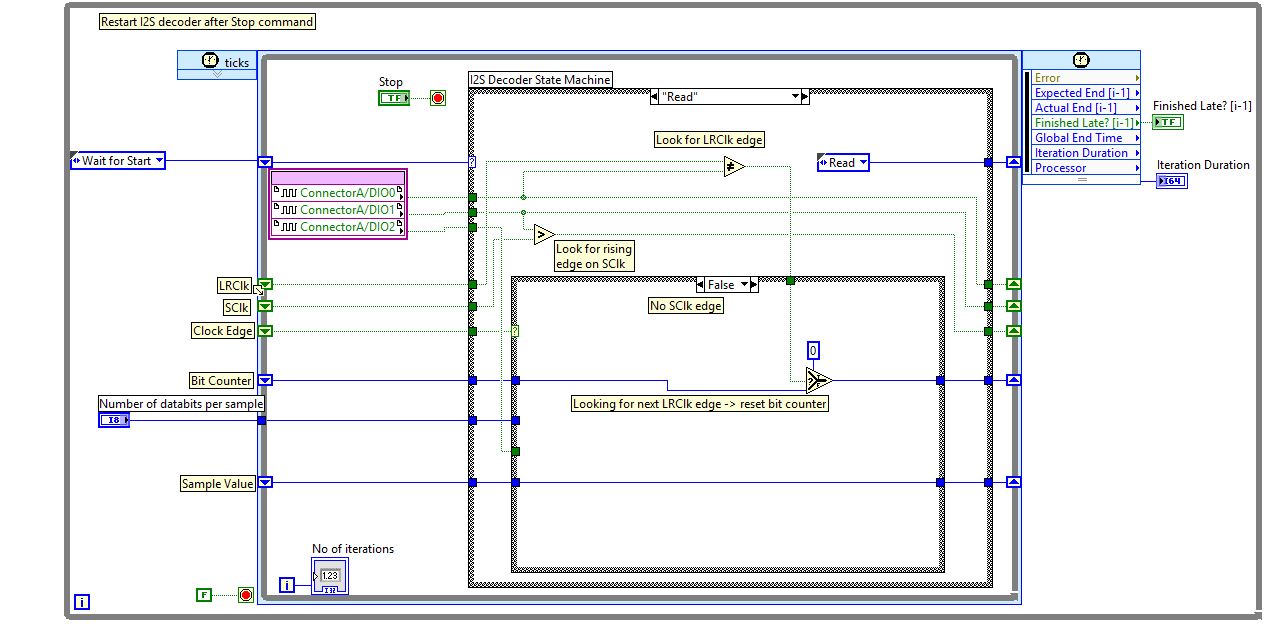Click the timed loop ticks clock icon
Screen dimensions: 1285x634
pos(210,61)
